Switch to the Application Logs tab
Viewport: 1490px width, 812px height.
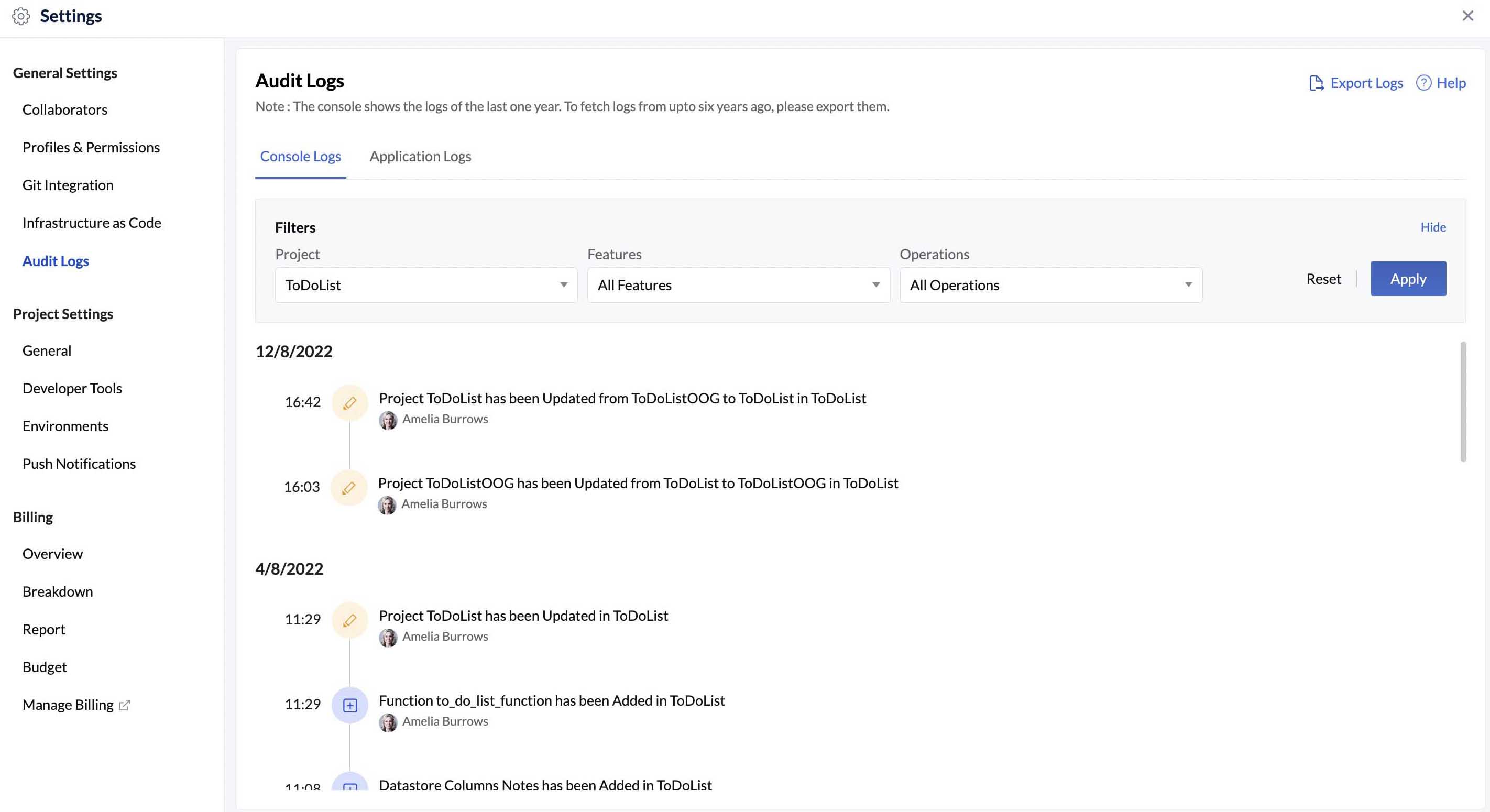(420, 156)
